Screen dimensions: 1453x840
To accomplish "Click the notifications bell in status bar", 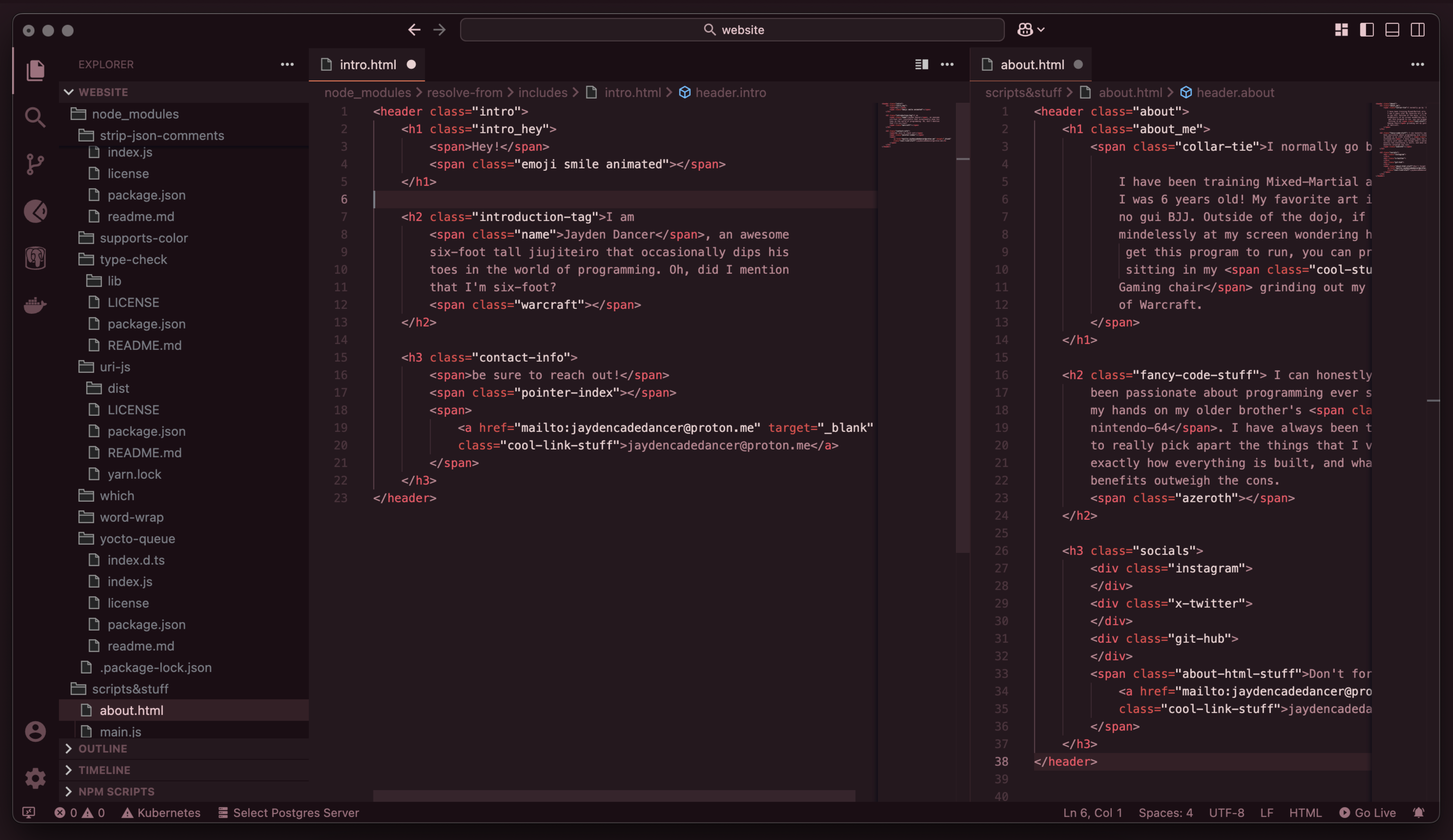I will (x=1418, y=812).
